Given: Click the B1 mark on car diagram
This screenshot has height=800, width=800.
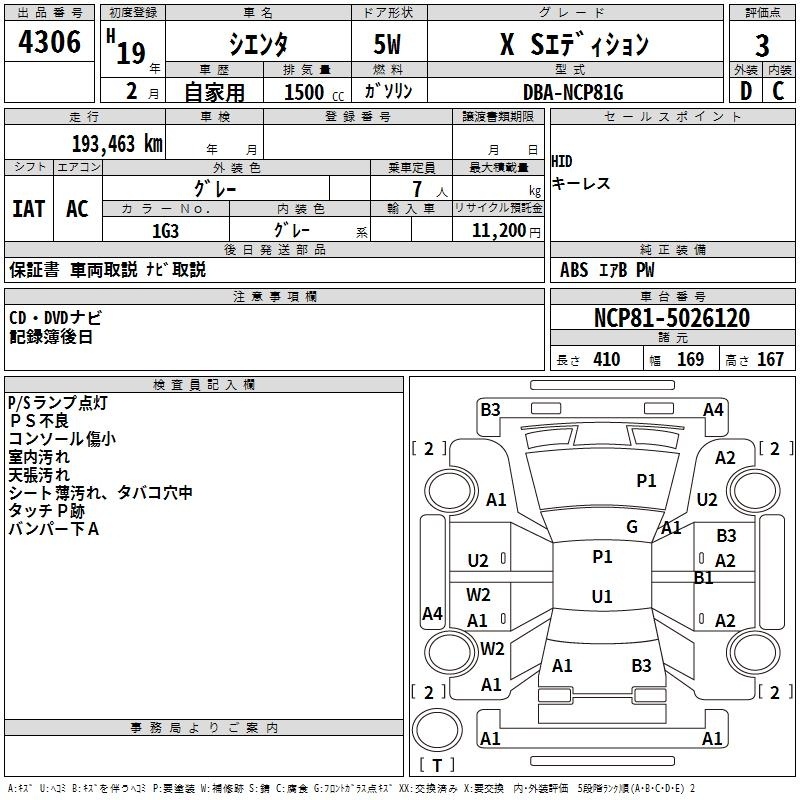Looking at the screenshot, I should [704, 578].
